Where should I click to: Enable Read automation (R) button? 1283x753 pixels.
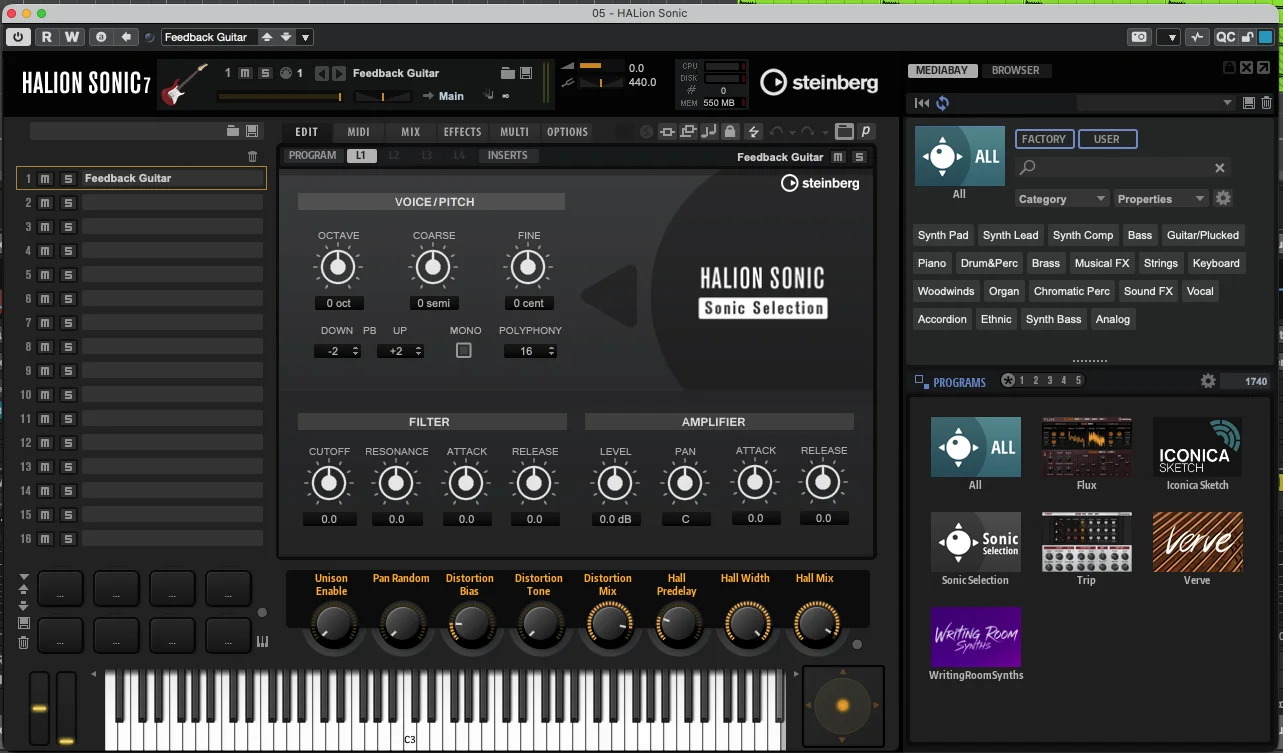[46, 37]
